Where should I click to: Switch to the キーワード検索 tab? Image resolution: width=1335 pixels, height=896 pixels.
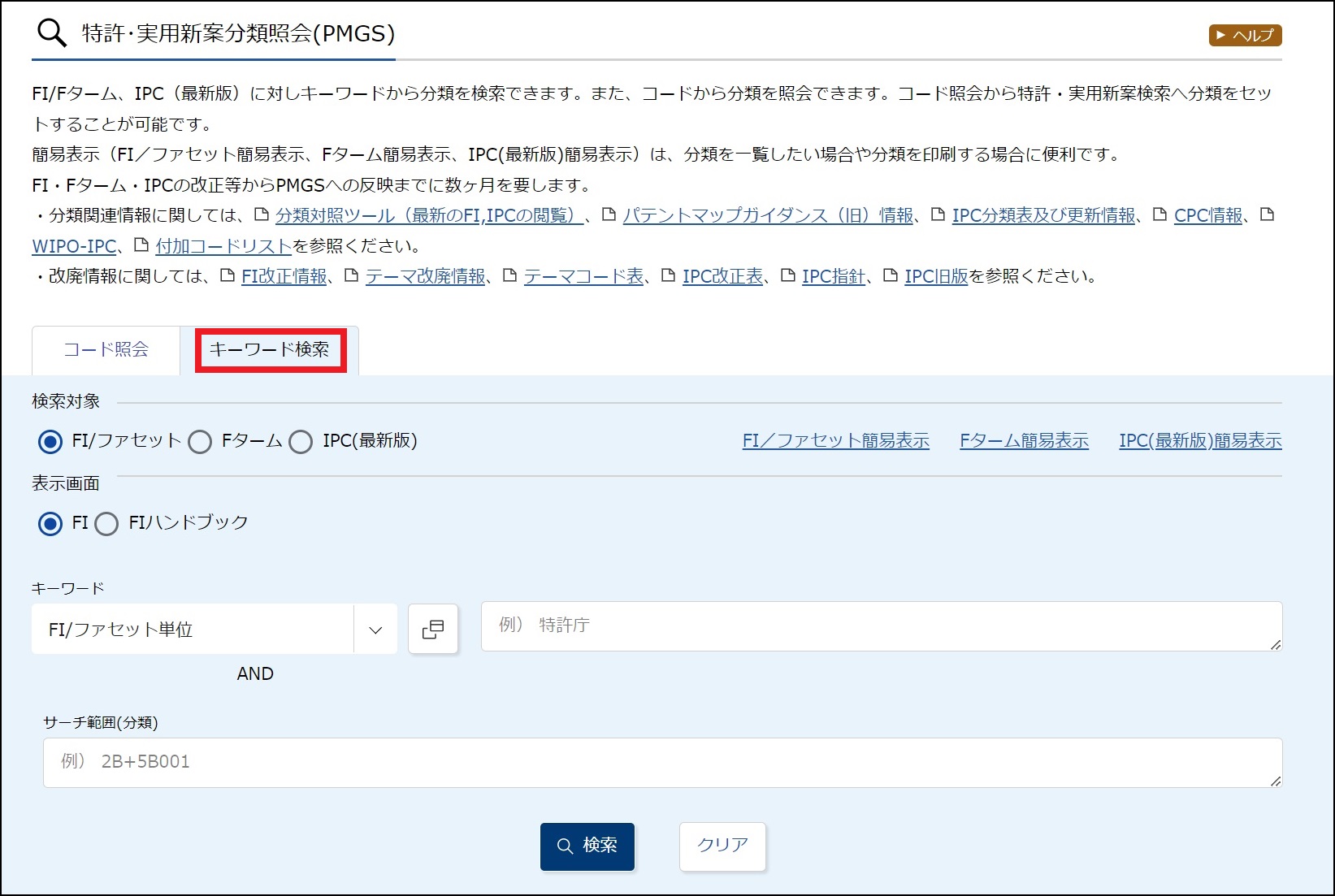(x=270, y=350)
